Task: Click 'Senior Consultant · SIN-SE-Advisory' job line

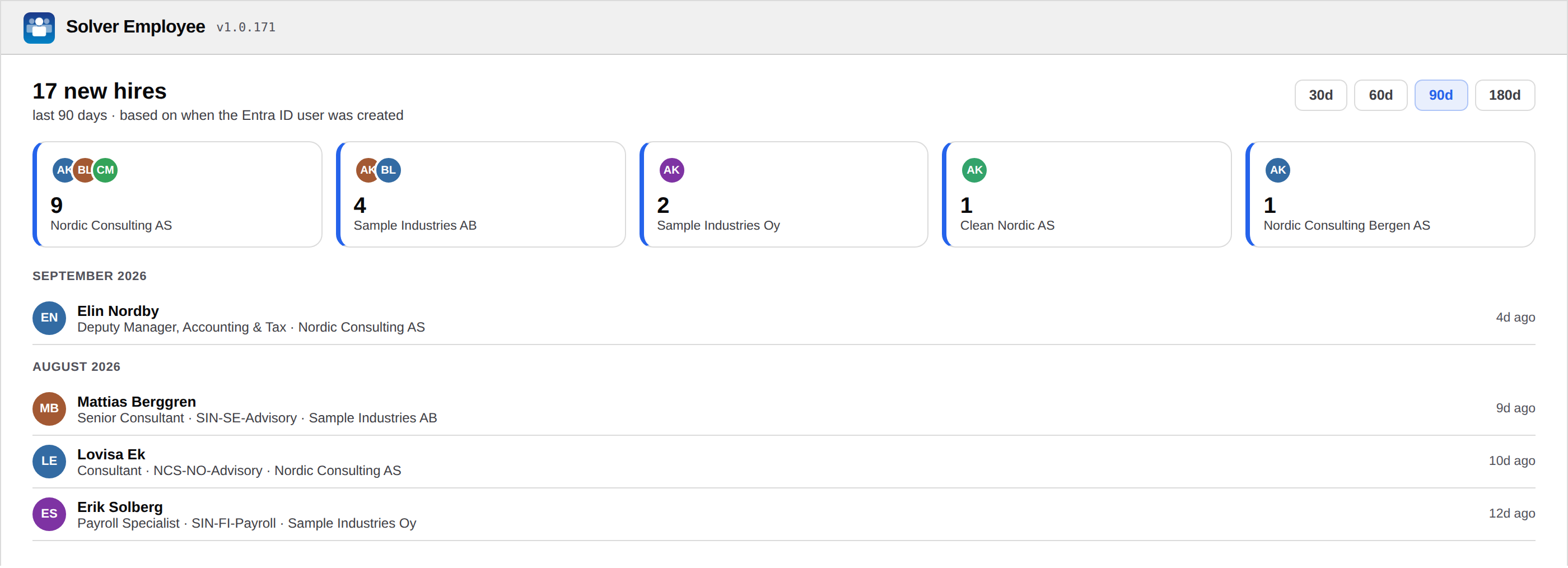Action: point(187,418)
